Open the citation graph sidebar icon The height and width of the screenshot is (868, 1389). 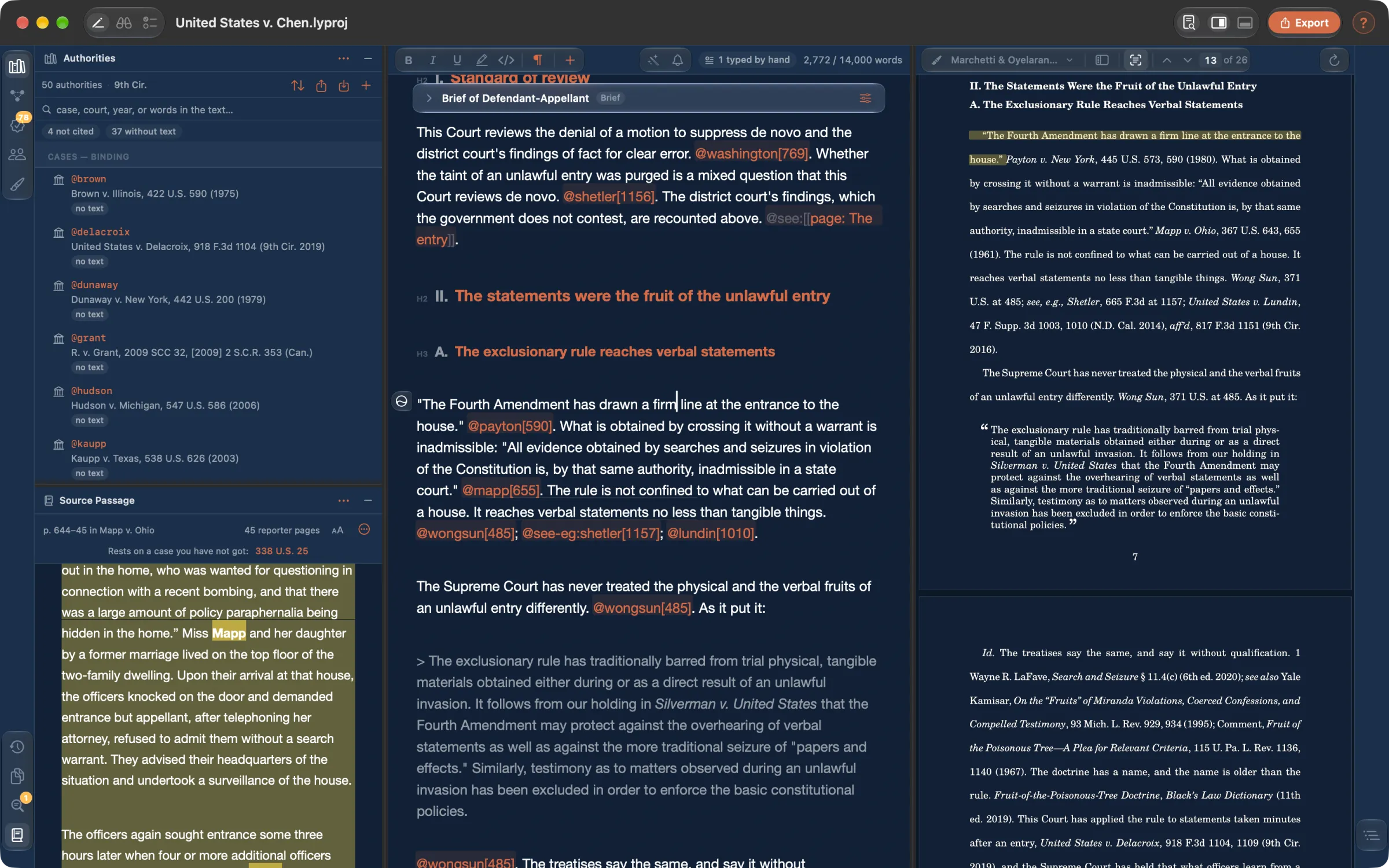click(x=17, y=95)
